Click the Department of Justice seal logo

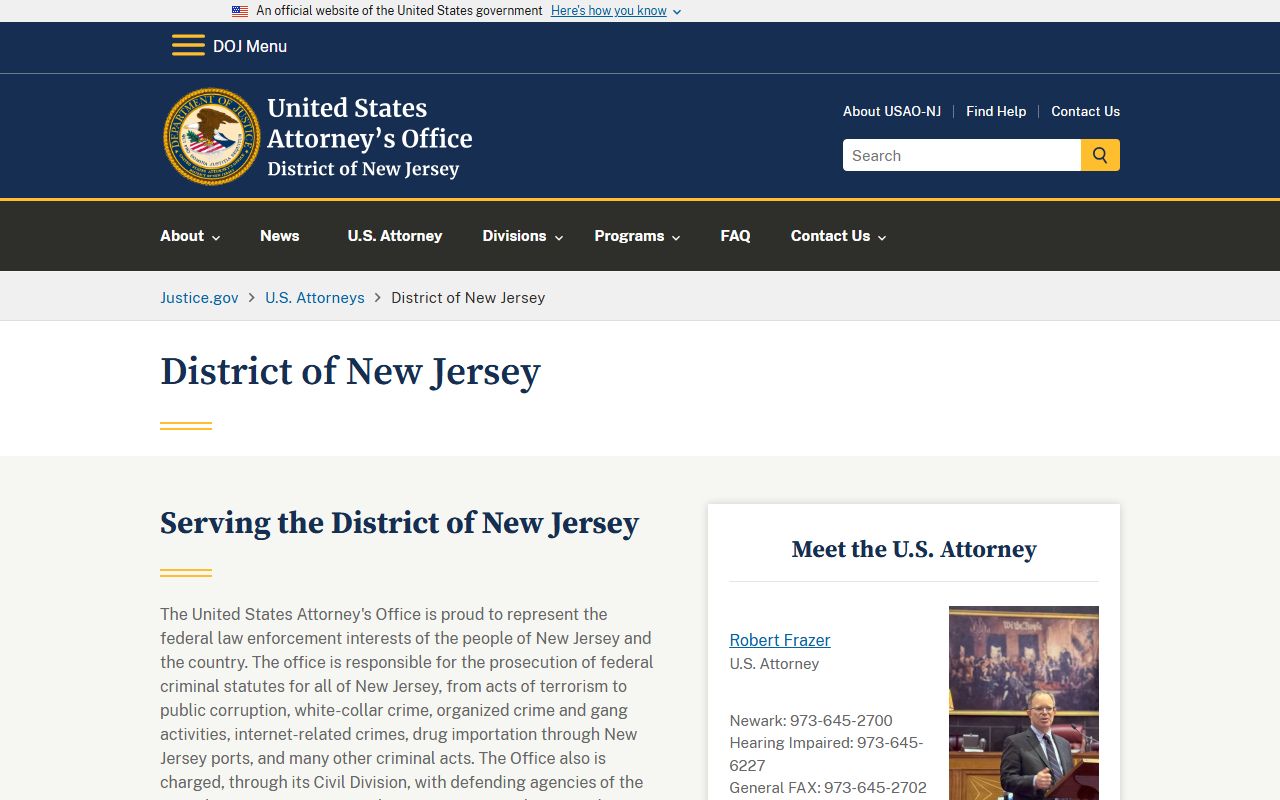212,136
